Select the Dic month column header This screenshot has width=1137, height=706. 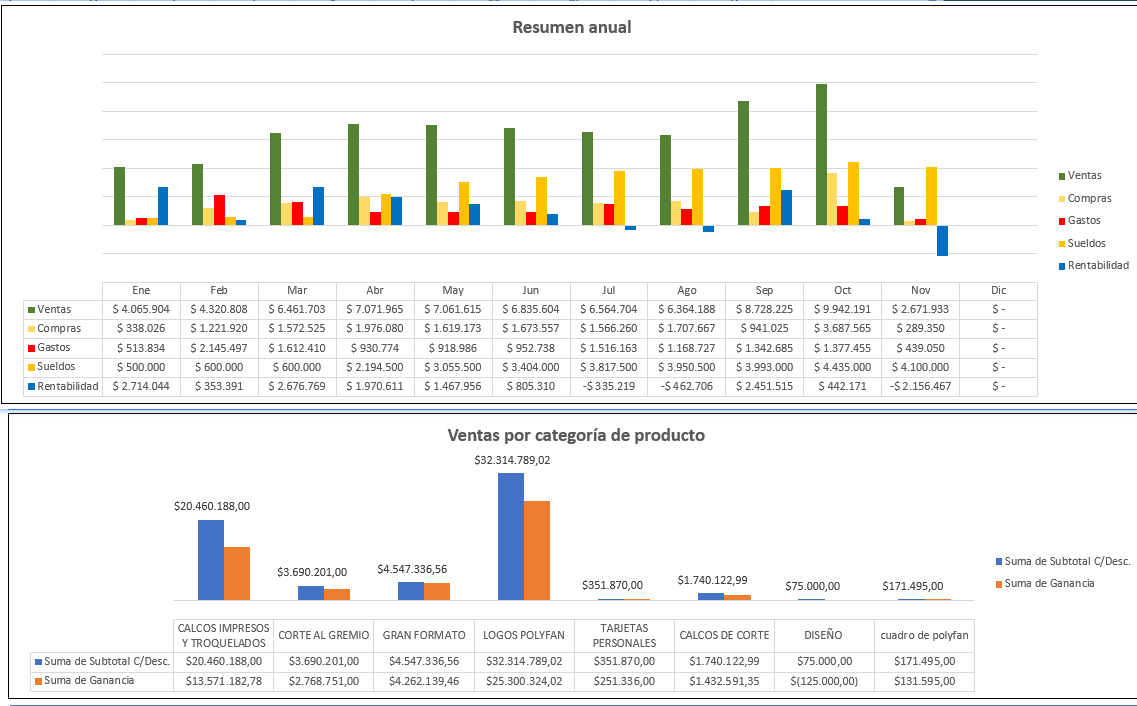(x=999, y=290)
